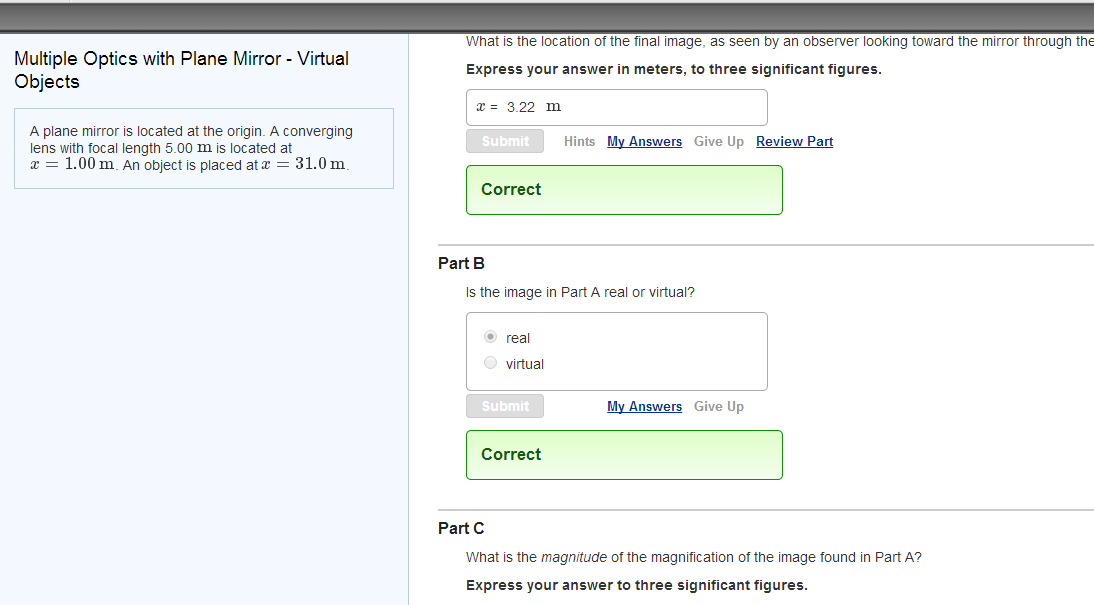Click the "Part C" section heading
Image resolution: width=1094 pixels, height=605 pixels.
pyautogui.click(x=461, y=528)
